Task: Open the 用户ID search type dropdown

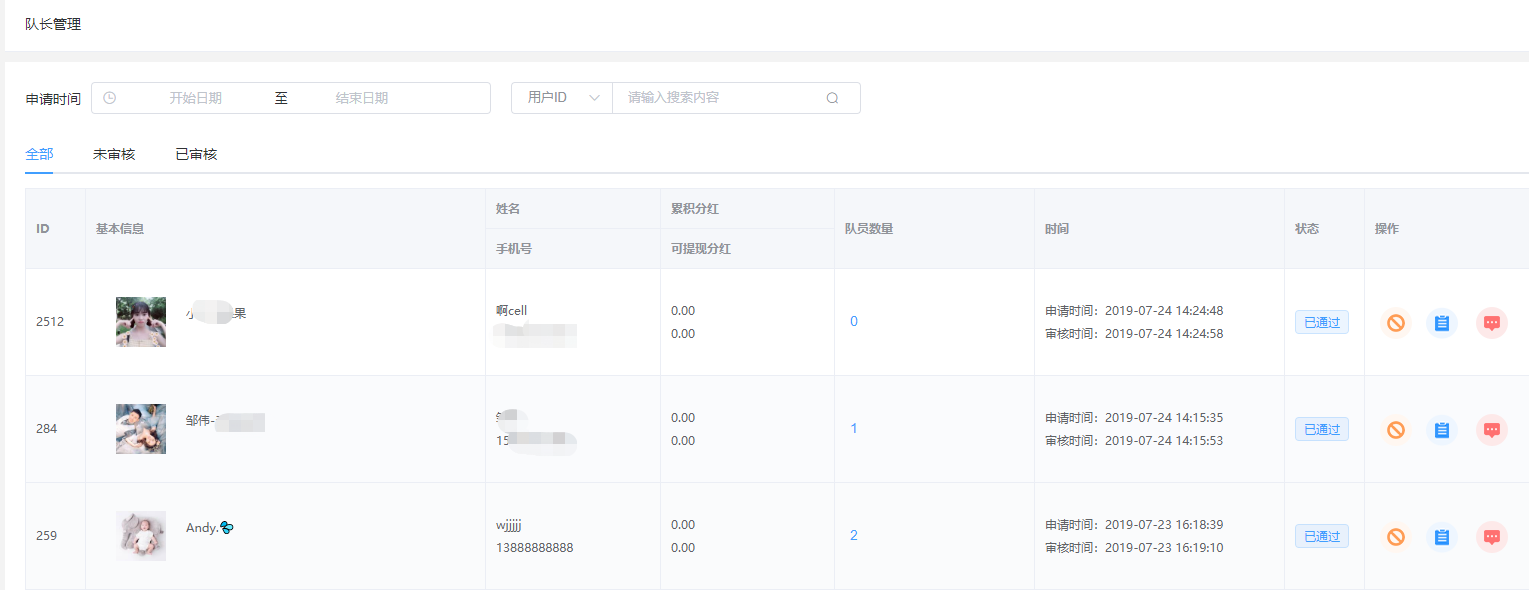Action: click(562, 98)
